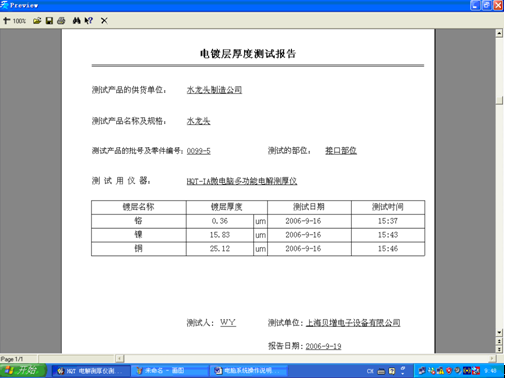Switch to the Paint taskbar window
The width and height of the screenshot is (505, 379).
tap(169, 371)
